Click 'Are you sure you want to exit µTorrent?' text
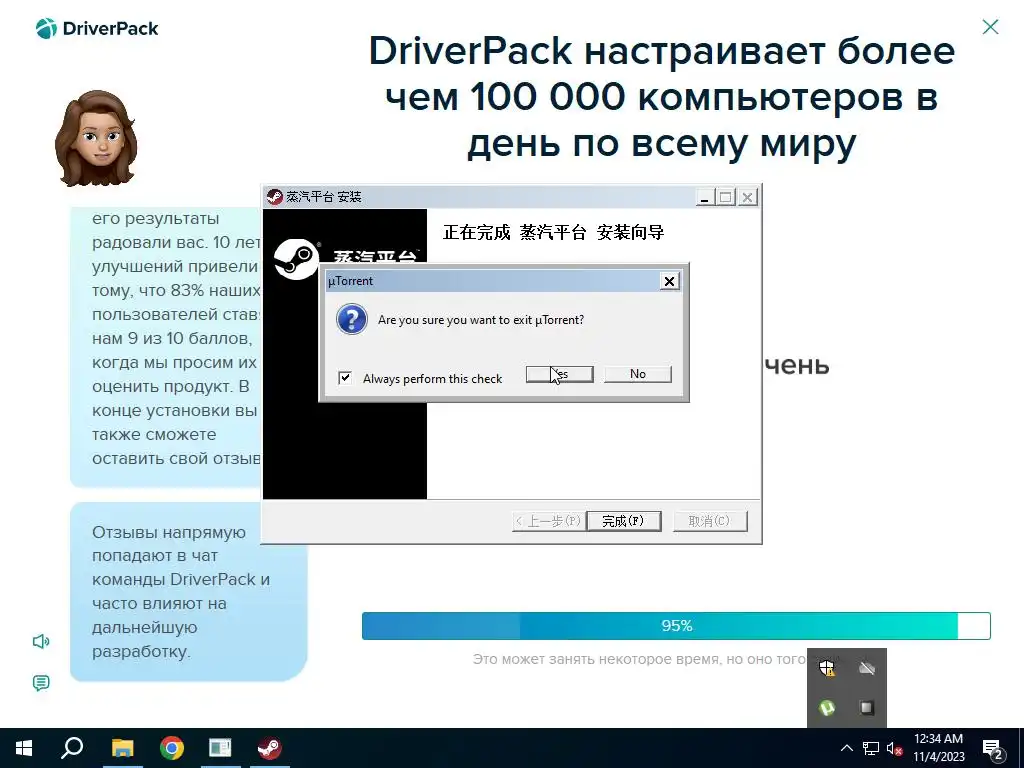The height and width of the screenshot is (768, 1024). click(481, 320)
